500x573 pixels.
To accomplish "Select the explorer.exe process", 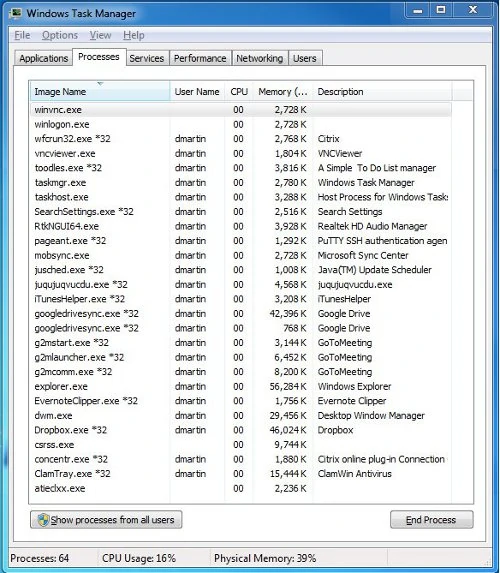I will point(240,387).
